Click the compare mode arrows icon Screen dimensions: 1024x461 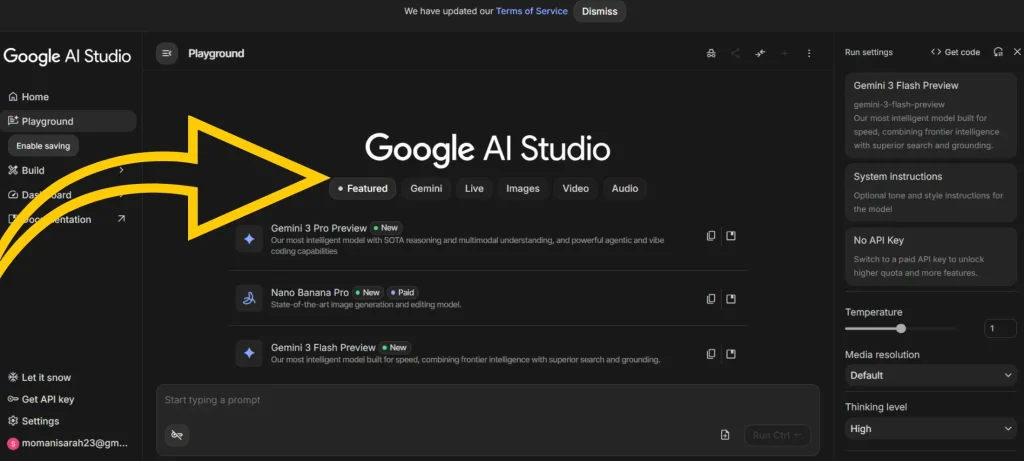(760, 54)
